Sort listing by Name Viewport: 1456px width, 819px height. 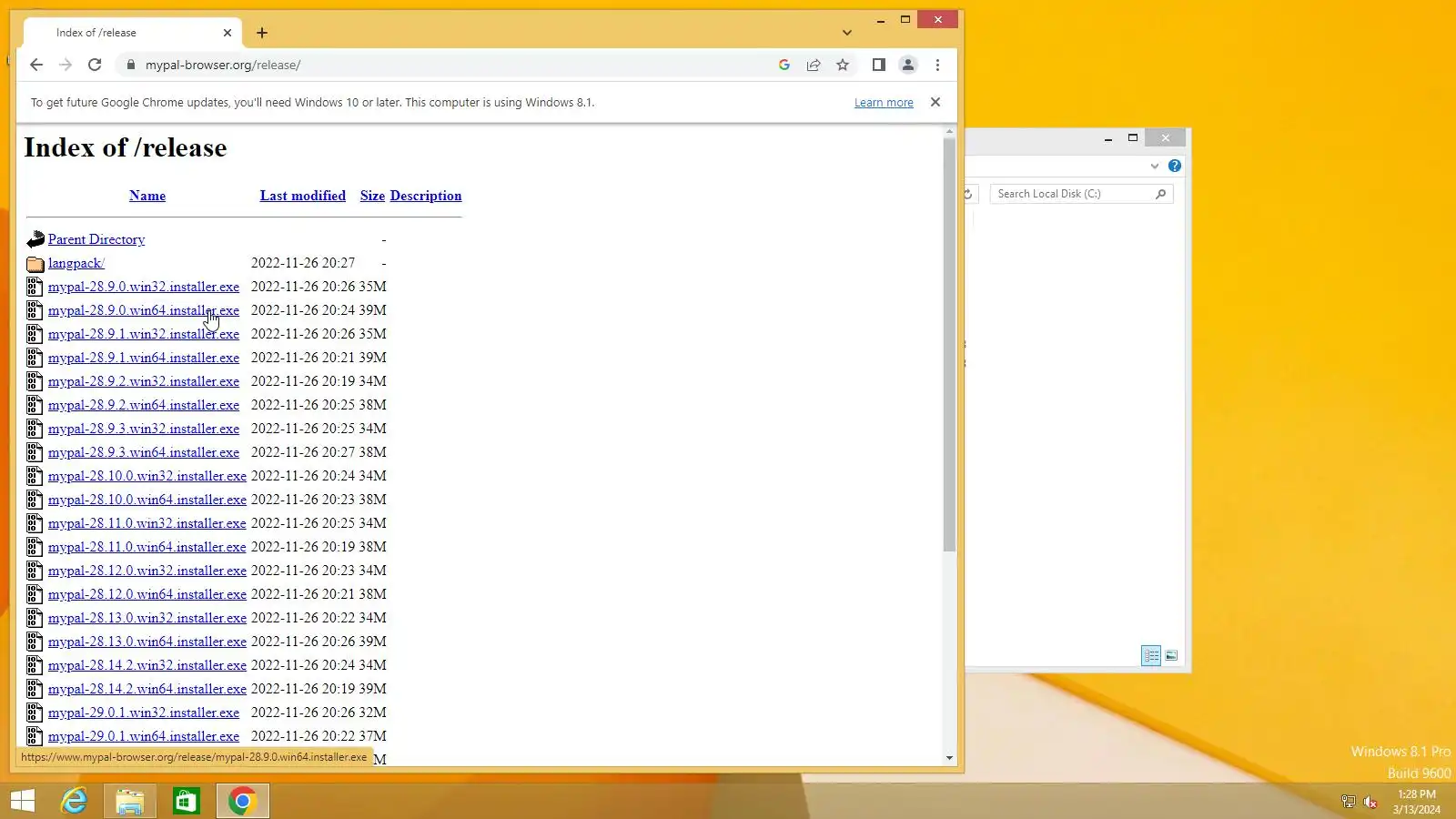(x=147, y=196)
